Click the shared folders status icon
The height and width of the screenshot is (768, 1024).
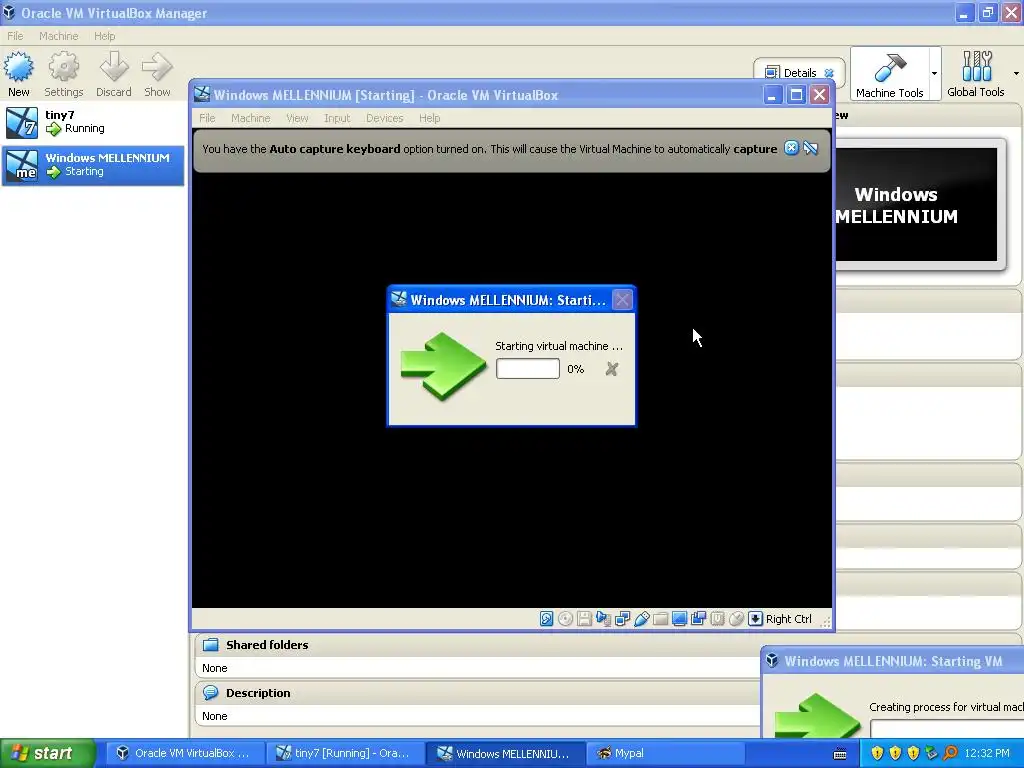(x=660, y=618)
